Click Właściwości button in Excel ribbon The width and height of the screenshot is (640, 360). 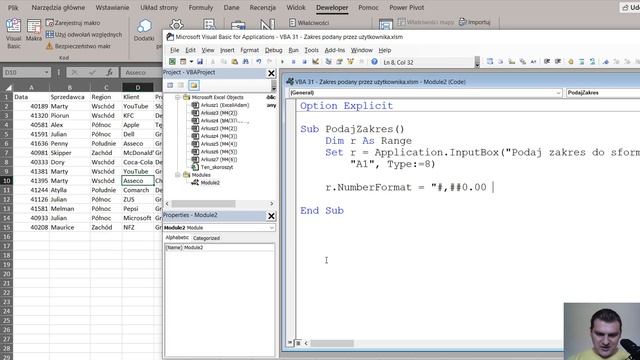309,23
